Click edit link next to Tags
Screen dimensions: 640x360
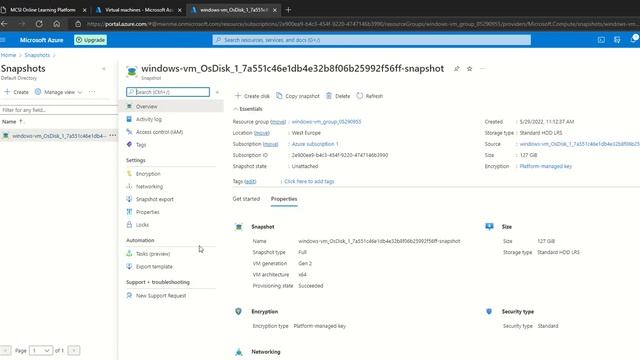pos(250,181)
